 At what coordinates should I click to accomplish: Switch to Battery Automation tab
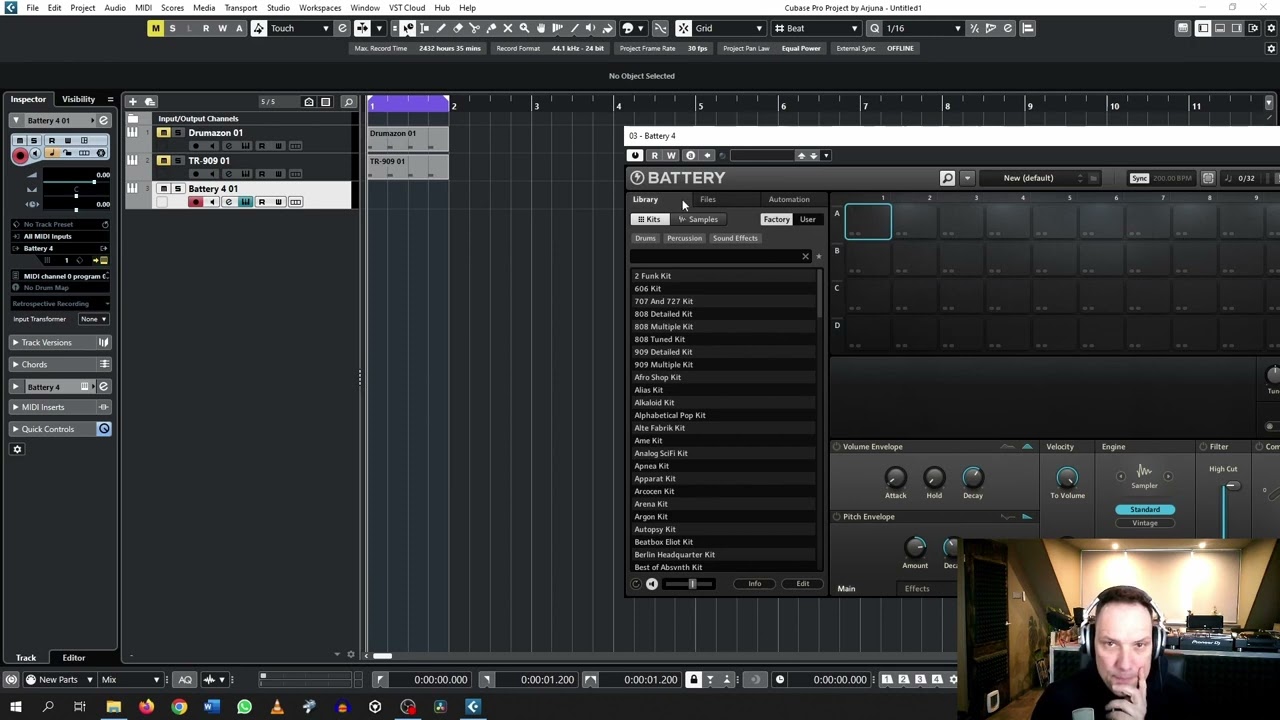[789, 199]
